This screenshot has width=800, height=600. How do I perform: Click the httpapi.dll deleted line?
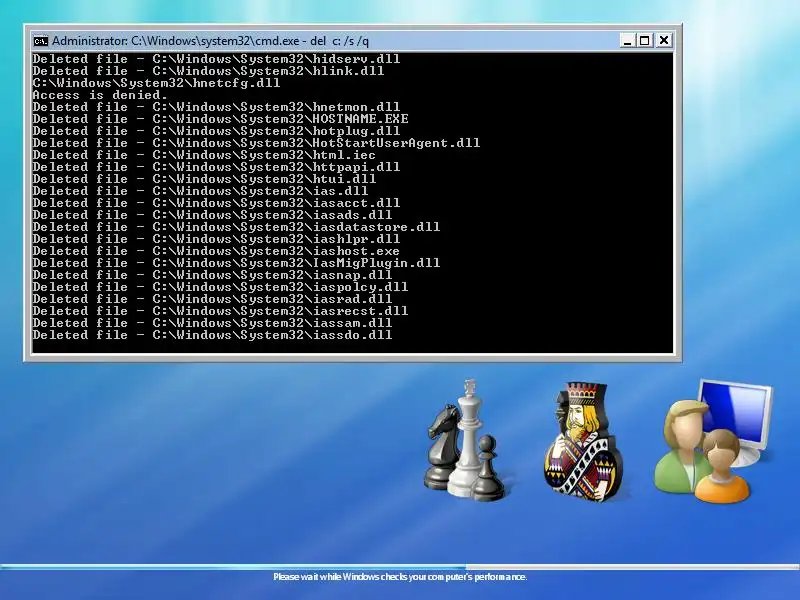click(x=216, y=167)
